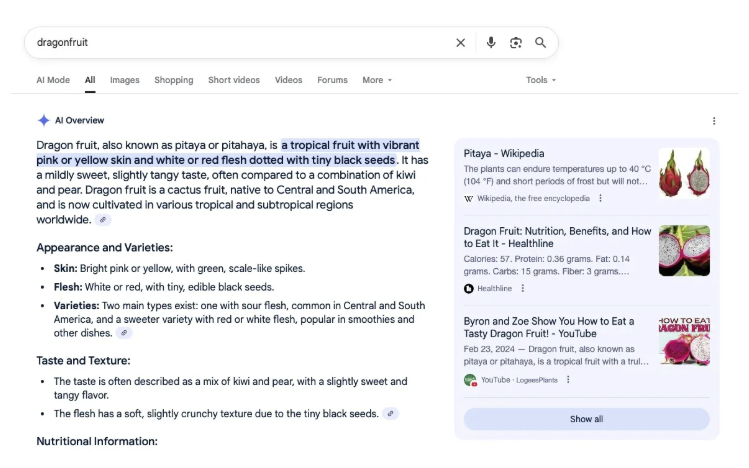Click the Healthline favicon
Image resolution: width=749 pixels, height=468 pixels.
coord(469,288)
